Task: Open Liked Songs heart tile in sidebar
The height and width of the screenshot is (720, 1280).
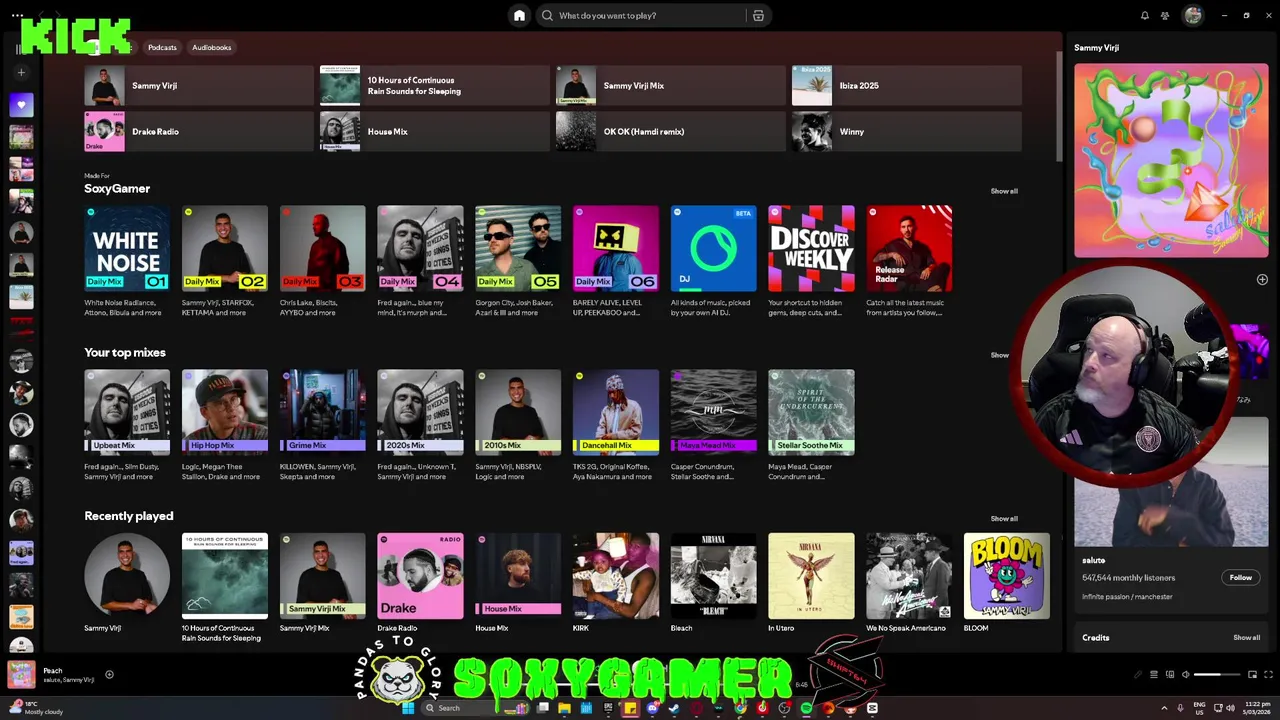Action: (x=21, y=105)
